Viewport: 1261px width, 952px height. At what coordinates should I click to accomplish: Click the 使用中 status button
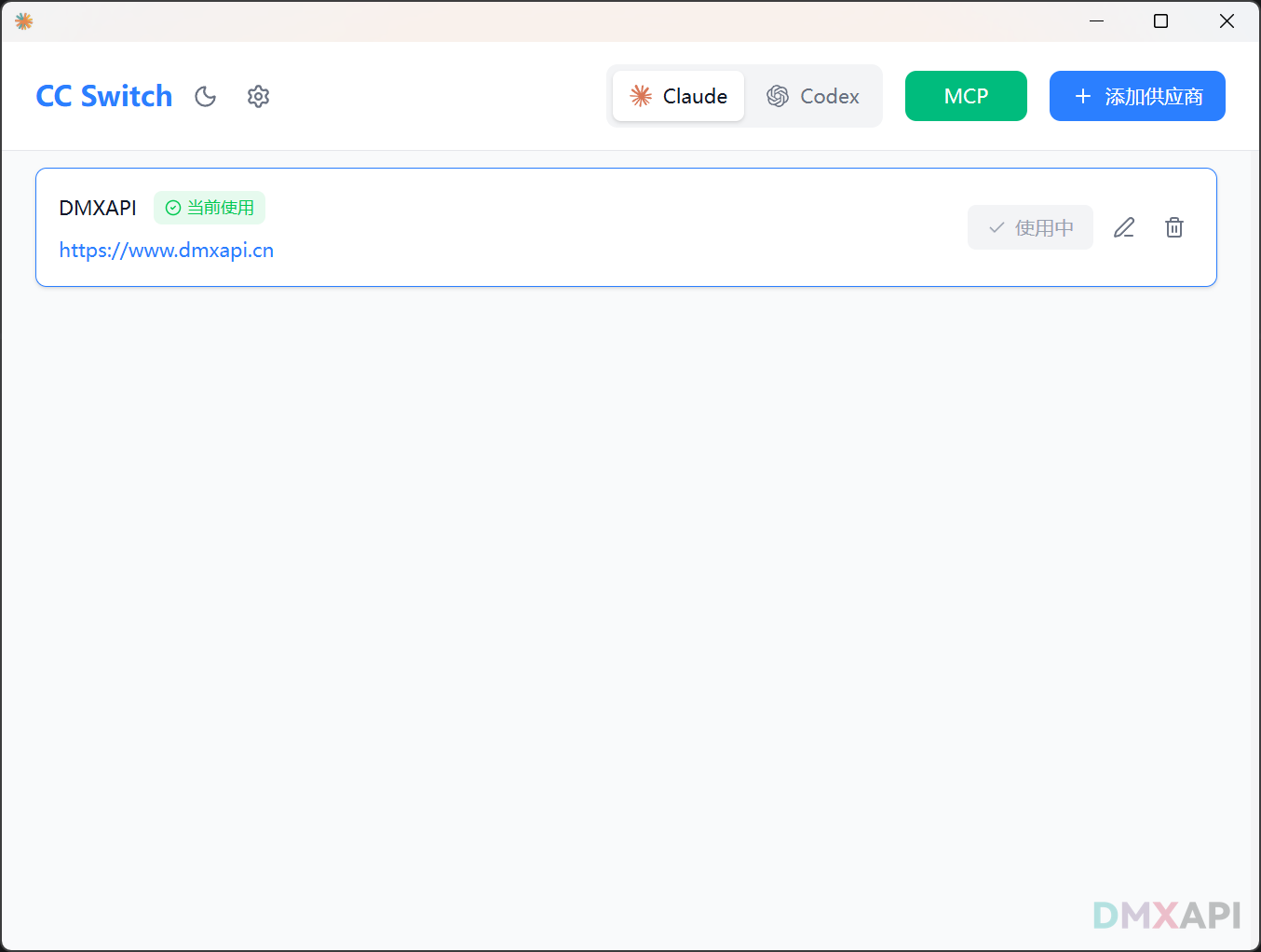coord(1030,227)
